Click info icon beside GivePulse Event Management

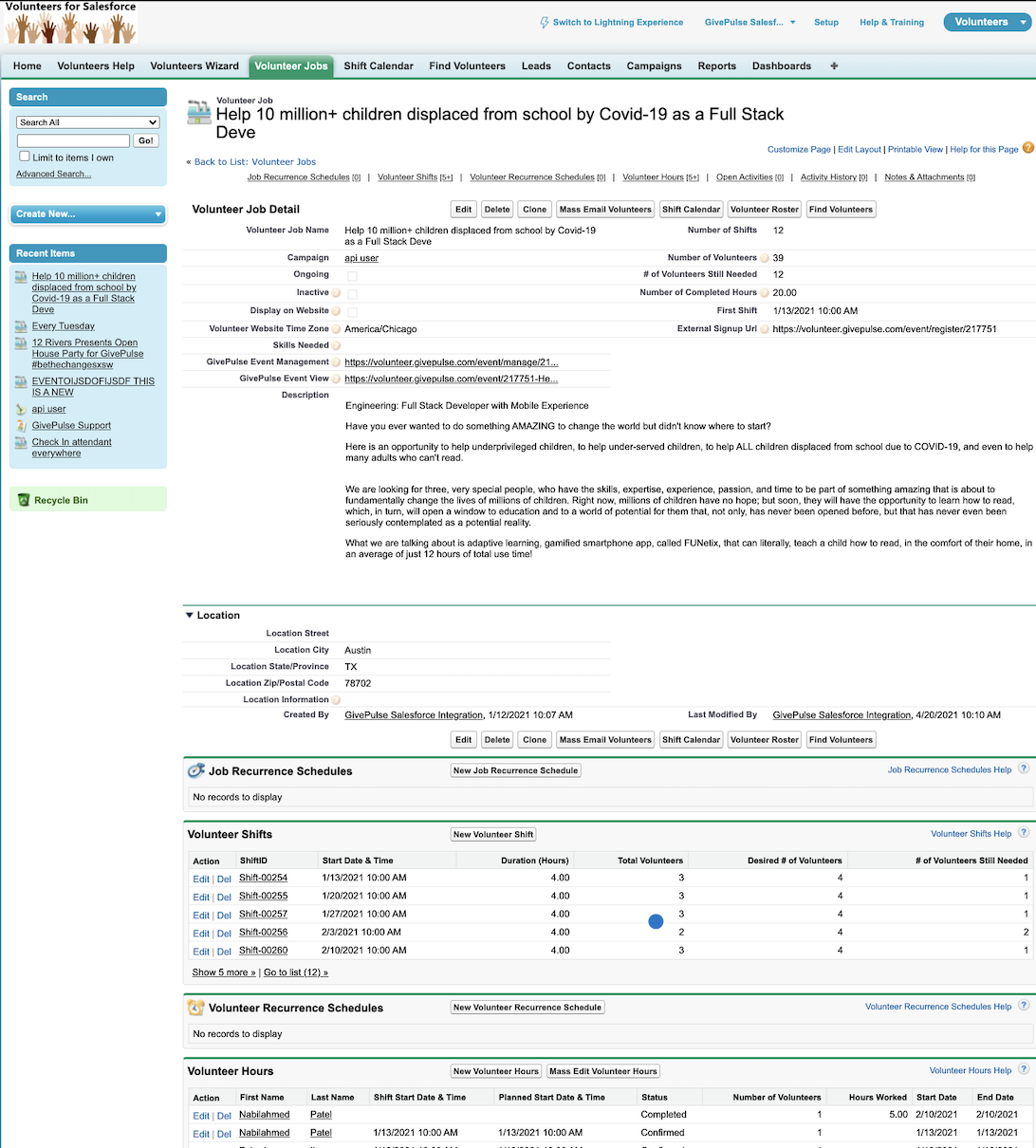[336, 362]
